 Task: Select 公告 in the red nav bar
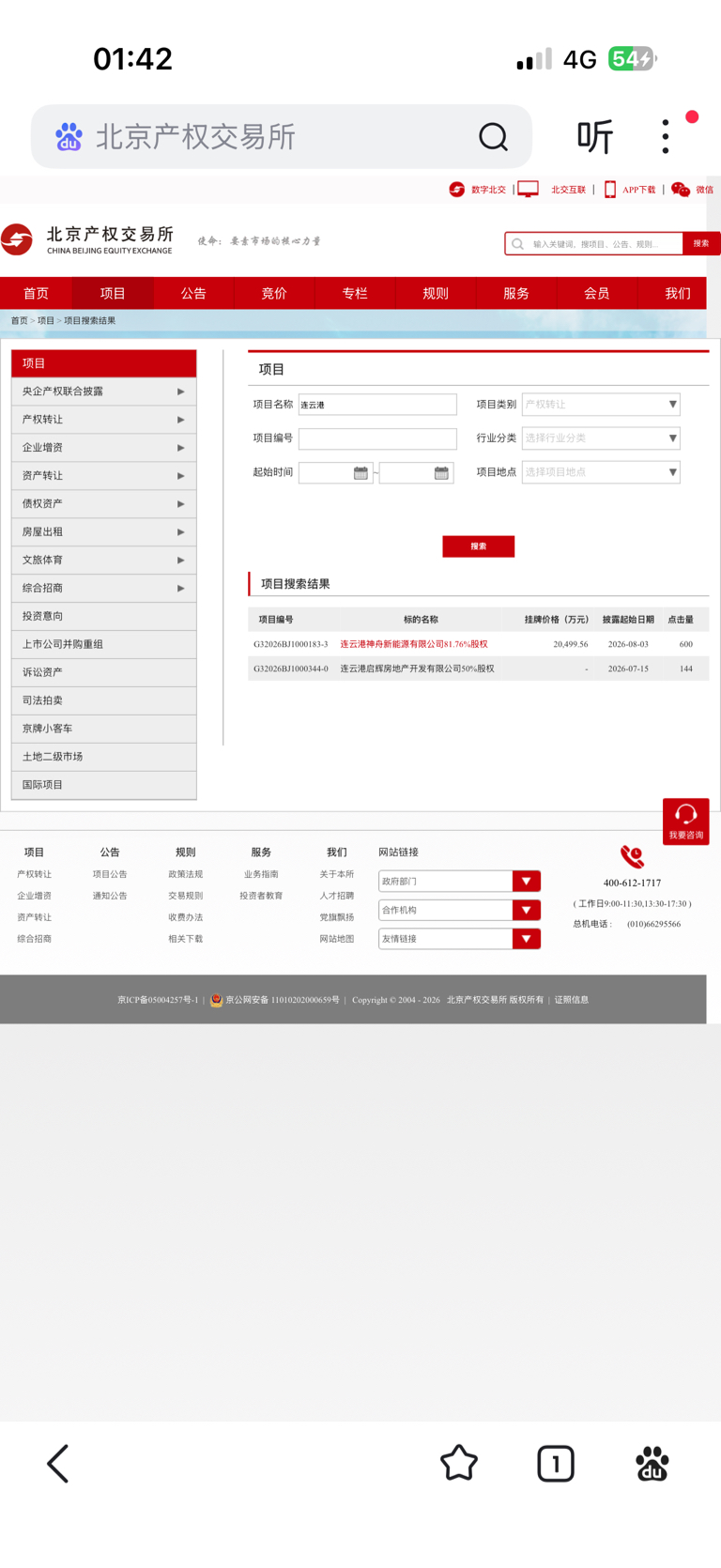point(193,294)
